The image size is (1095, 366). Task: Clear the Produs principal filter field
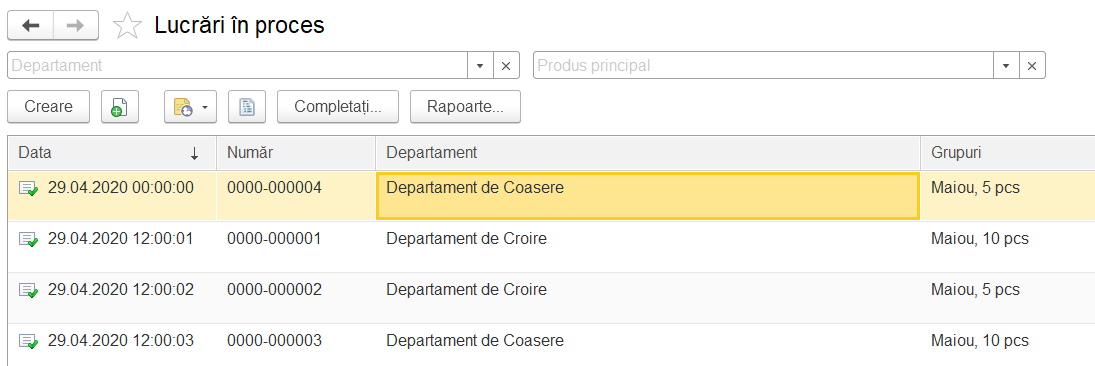pyautogui.click(x=1032, y=66)
